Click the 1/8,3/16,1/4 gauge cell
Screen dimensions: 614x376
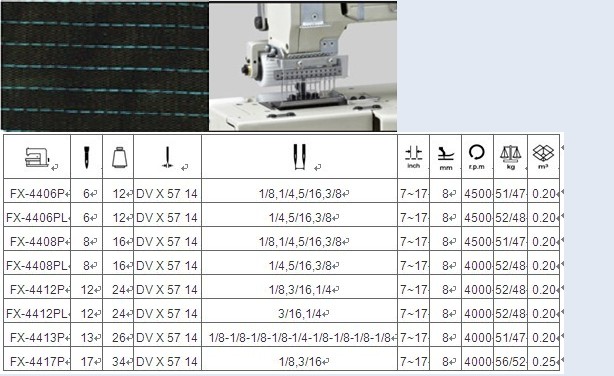pos(300,290)
